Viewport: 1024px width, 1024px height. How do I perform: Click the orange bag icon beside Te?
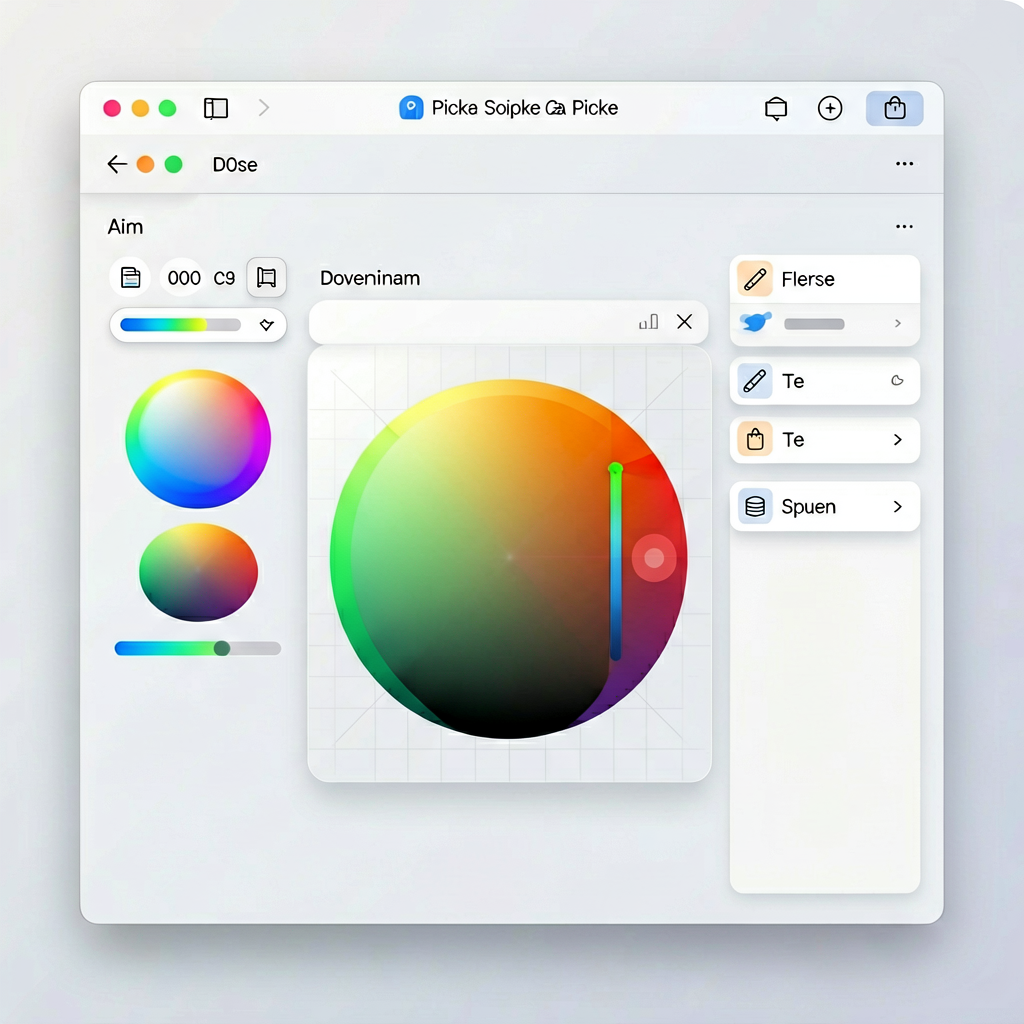point(755,439)
